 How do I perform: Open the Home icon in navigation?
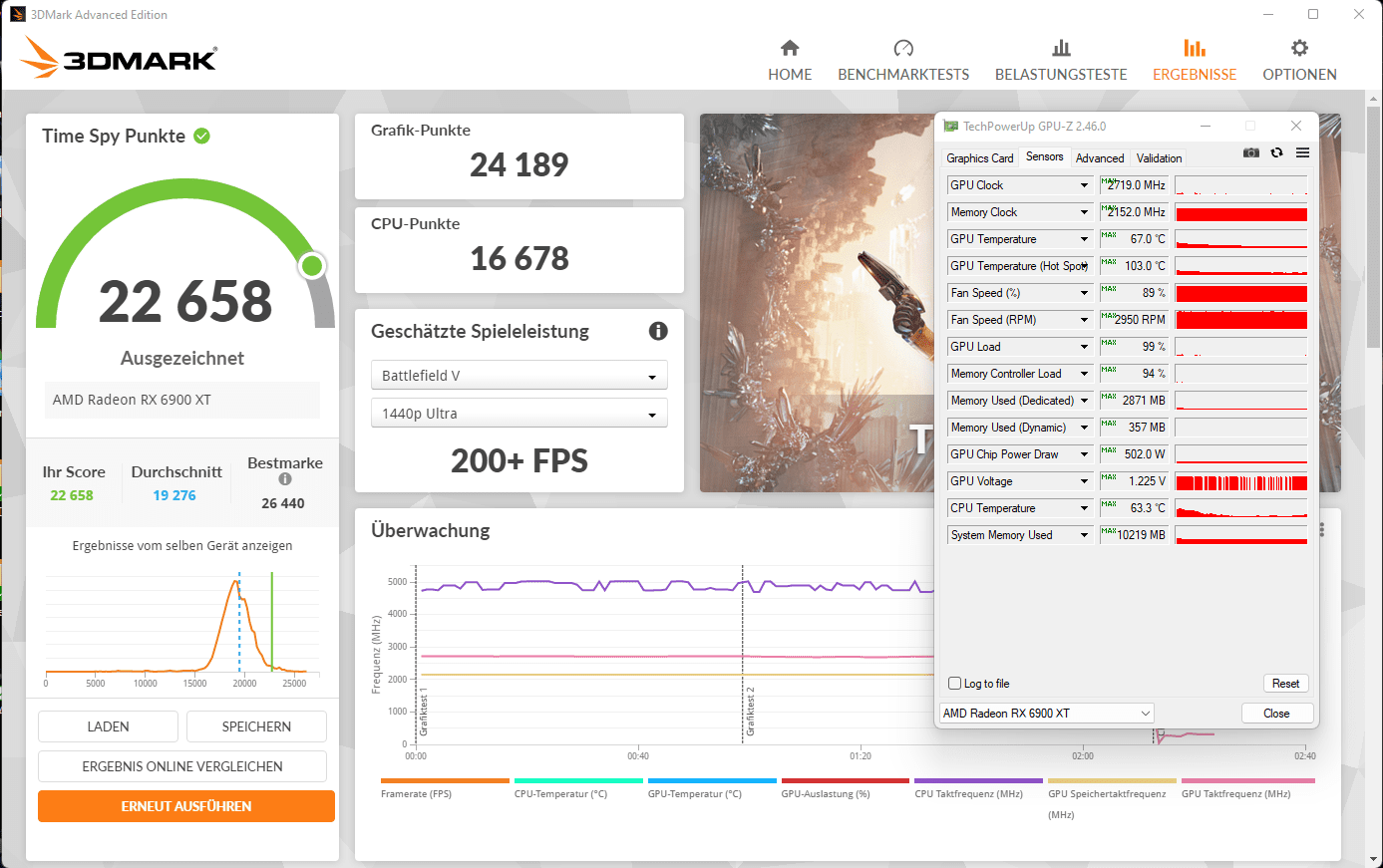click(790, 48)
